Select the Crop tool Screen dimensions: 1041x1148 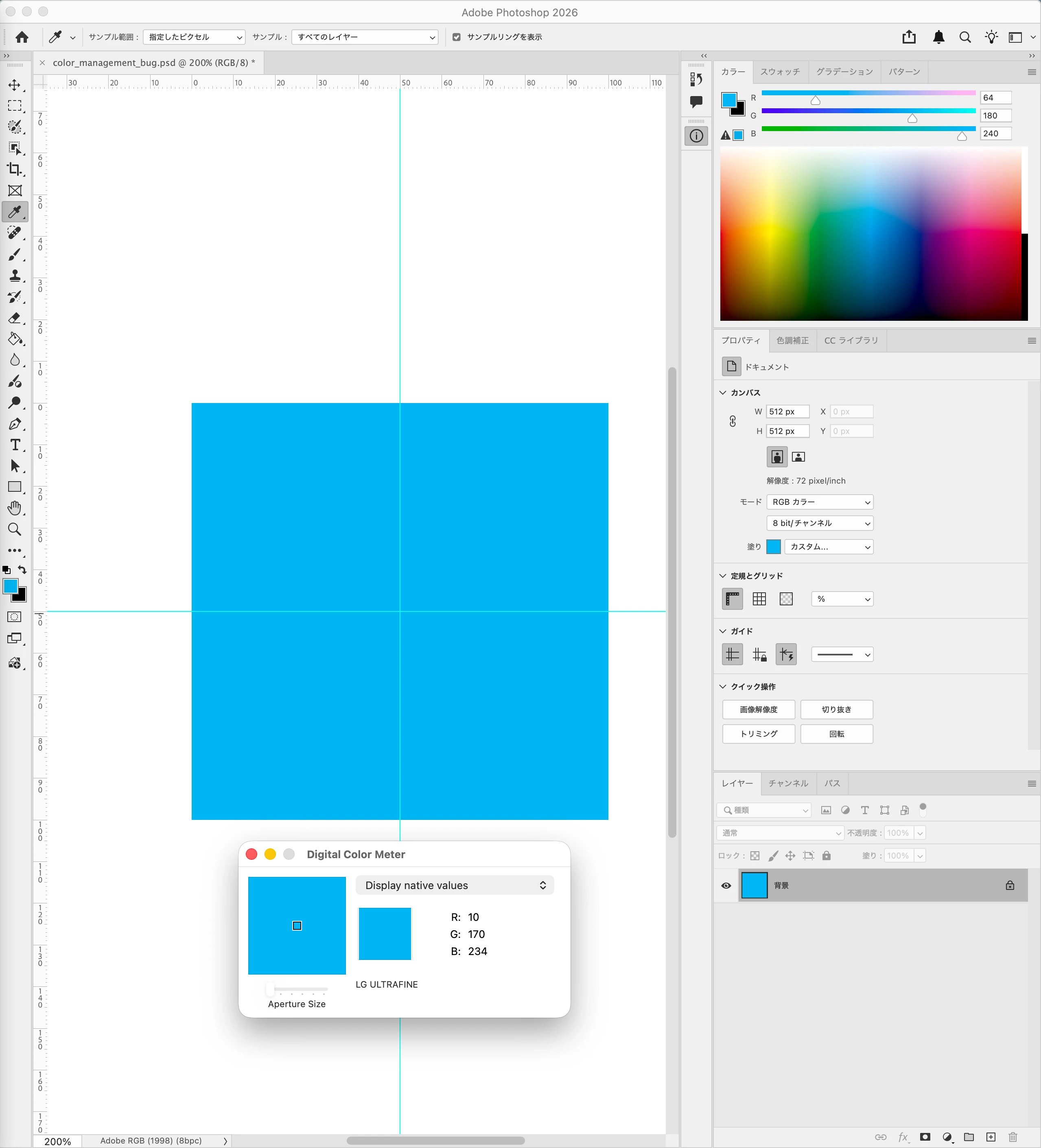(x=15, y=169)
